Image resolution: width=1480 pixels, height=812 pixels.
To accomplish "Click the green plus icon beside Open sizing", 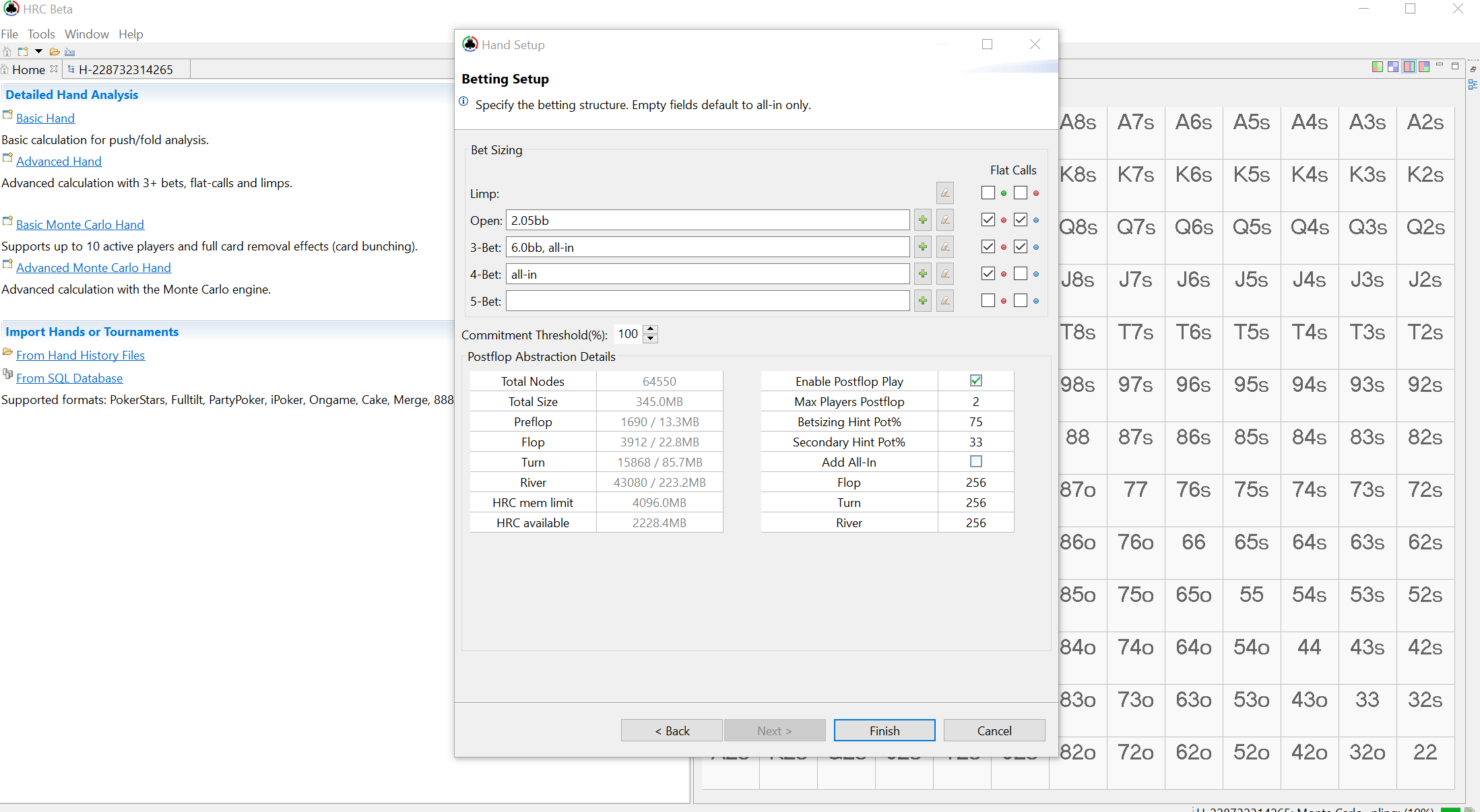I will (x=923, y=220).
